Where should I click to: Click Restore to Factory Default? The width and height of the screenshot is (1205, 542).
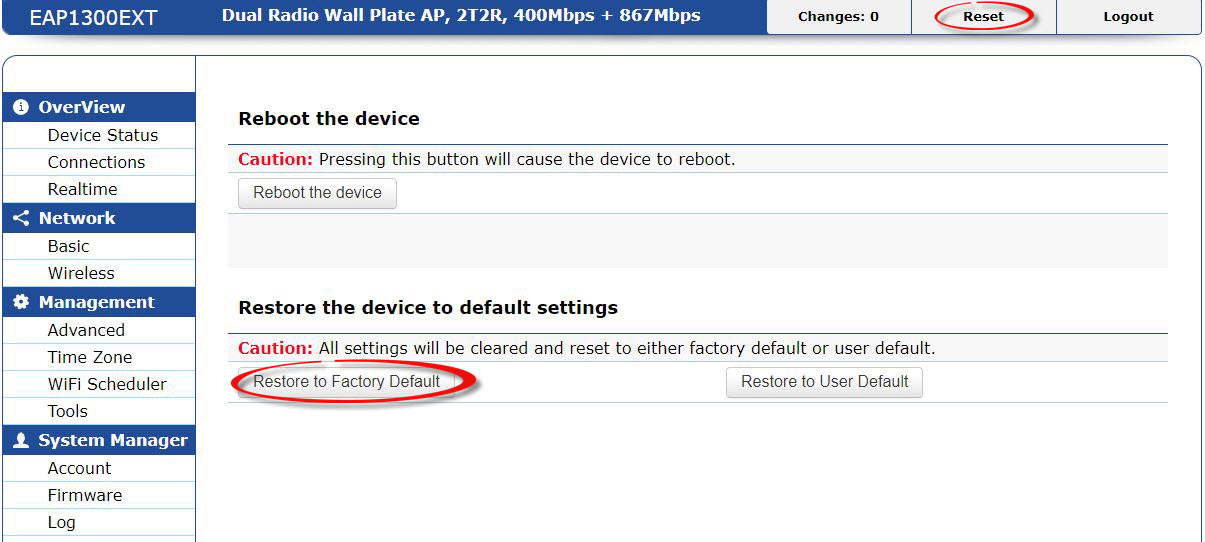347,382
